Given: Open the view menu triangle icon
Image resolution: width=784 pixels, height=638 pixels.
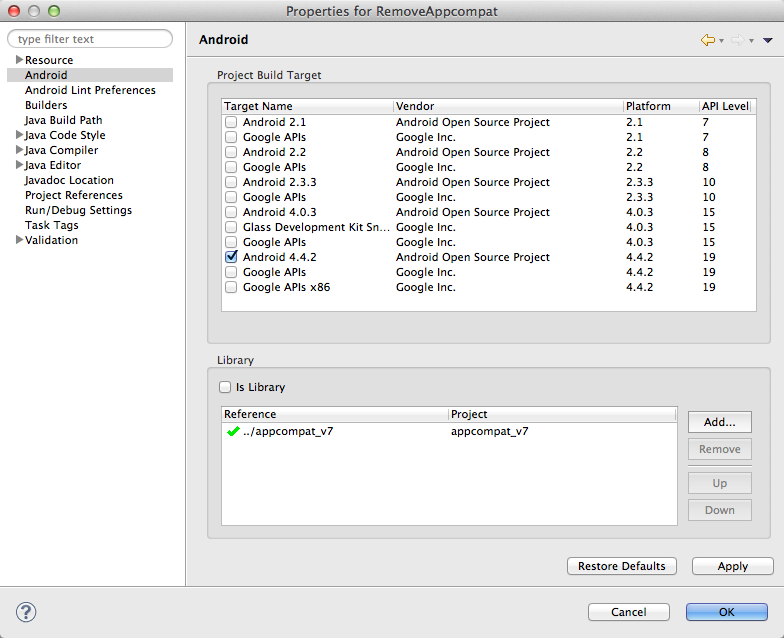Looking at the screenshot, I should 768,40.
